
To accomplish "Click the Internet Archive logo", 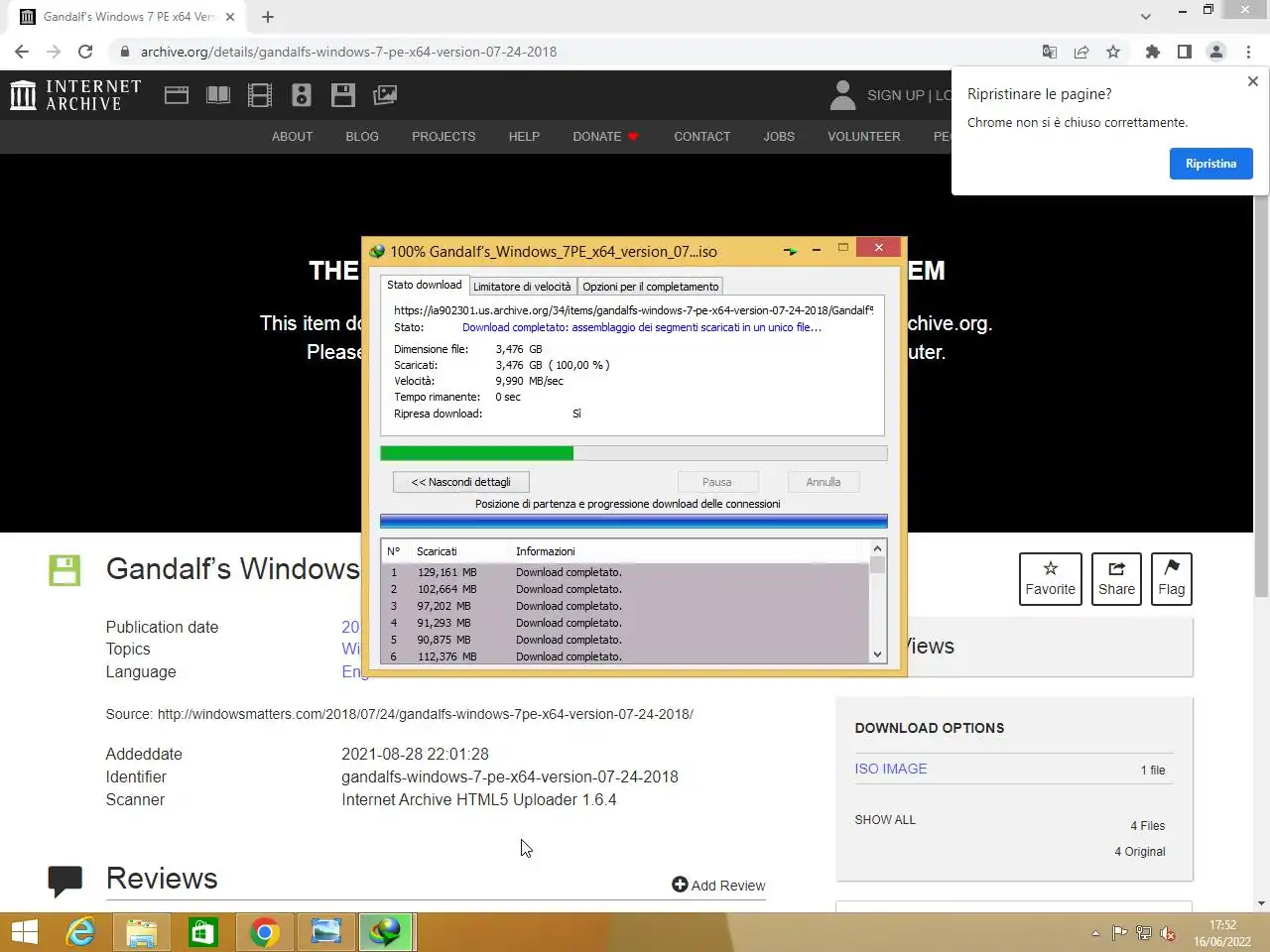I will point(75,95).
